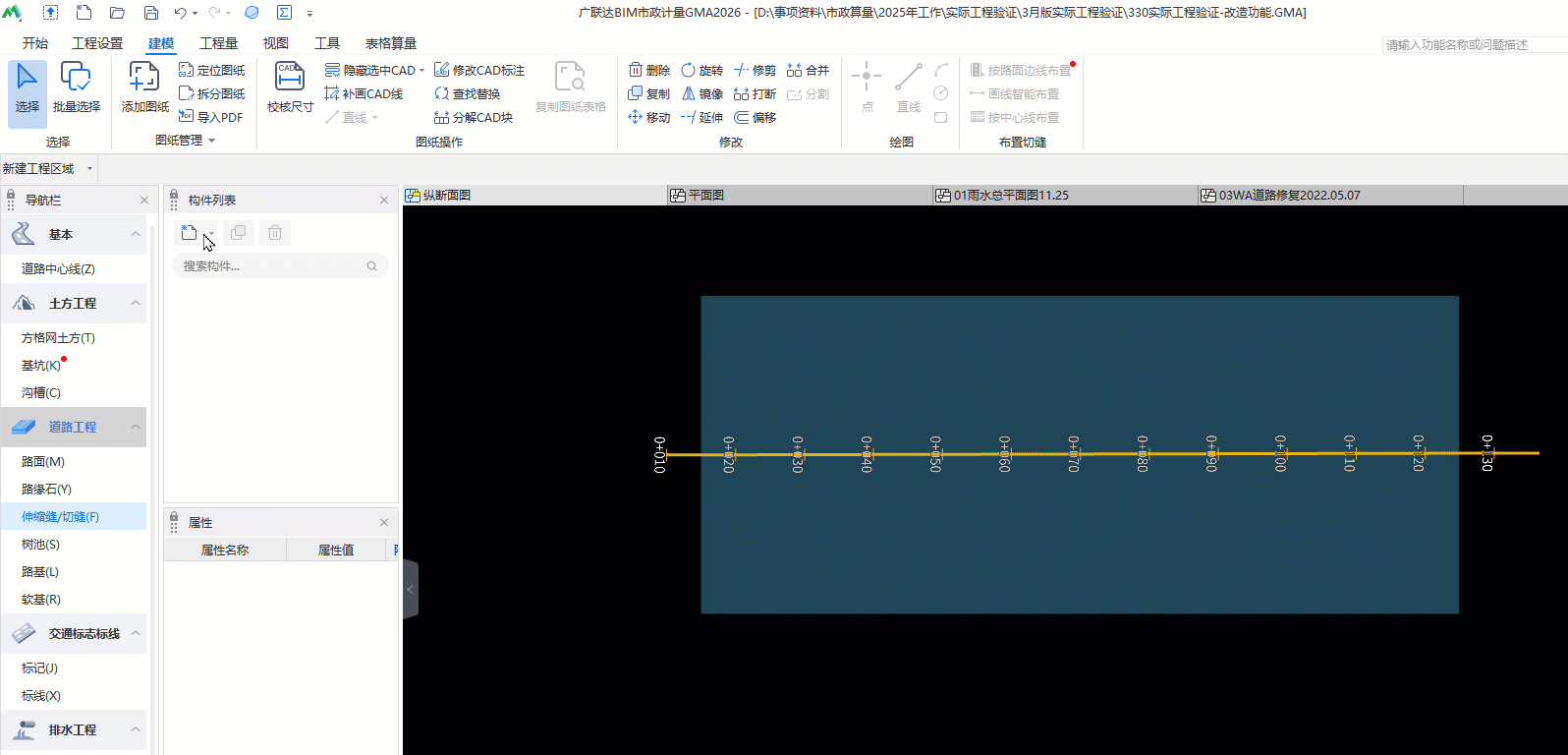The width and height of the screenshot is (1568, 755).
Task: Select 树池(S) in navigation
Action: pyautogui.click(x=41, y=544)
